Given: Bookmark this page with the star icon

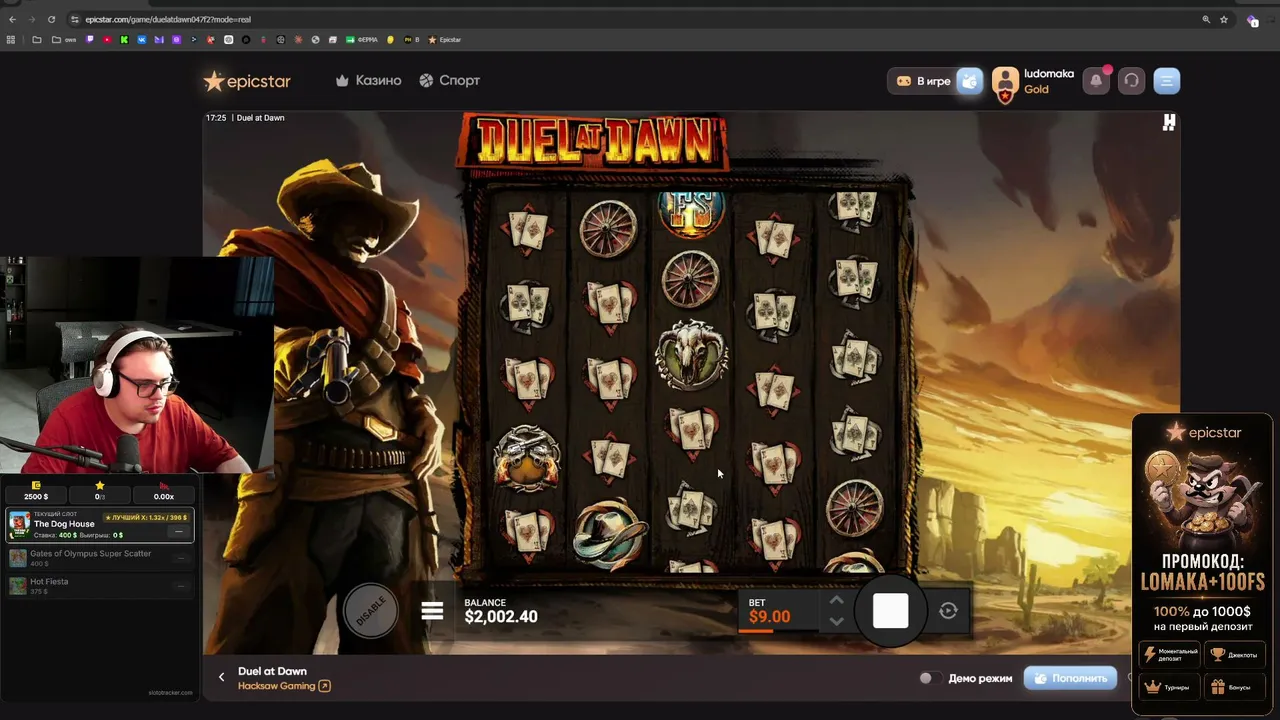Looking at the screenshot, I should 1224,19.
